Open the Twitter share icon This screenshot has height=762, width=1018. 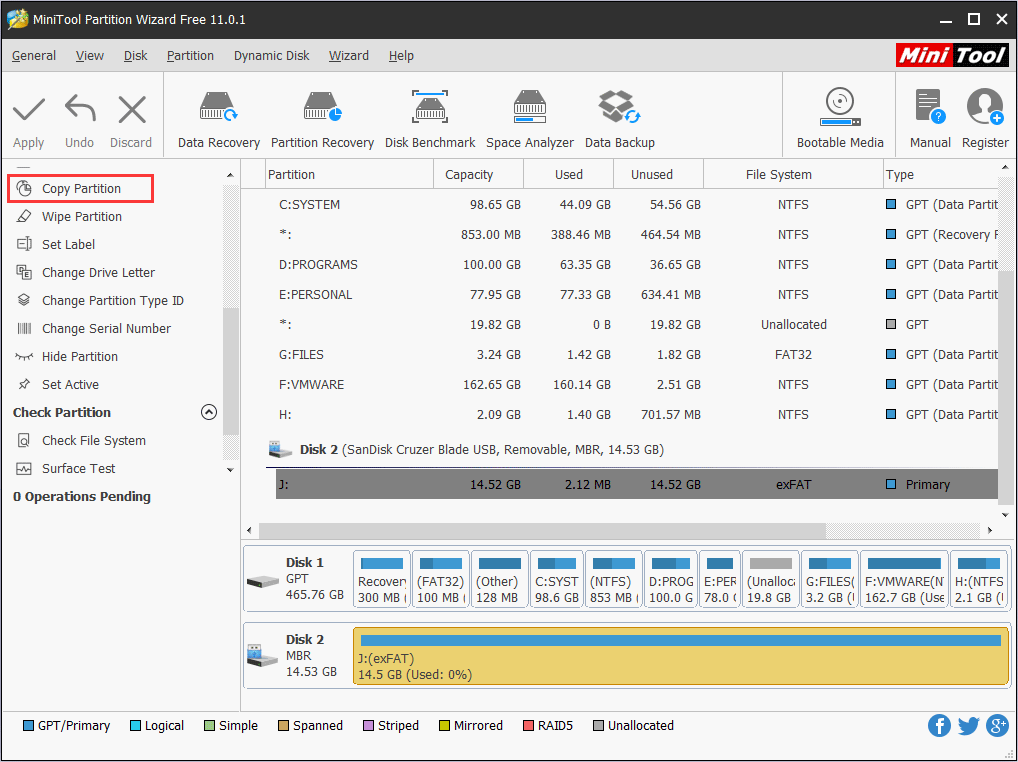[968, 726]
